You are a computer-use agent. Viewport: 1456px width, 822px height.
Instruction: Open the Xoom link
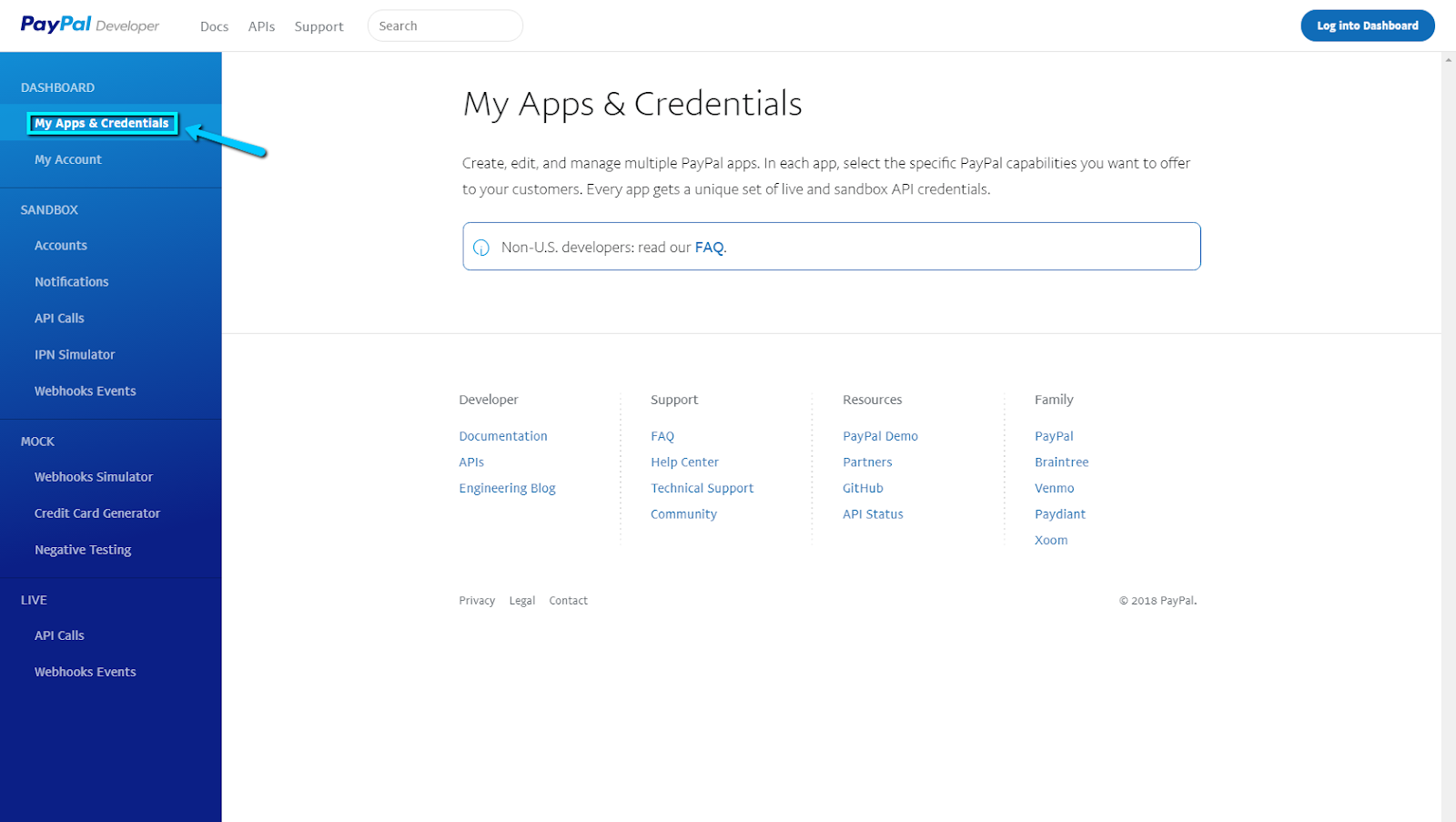(x=1051, y=541)
